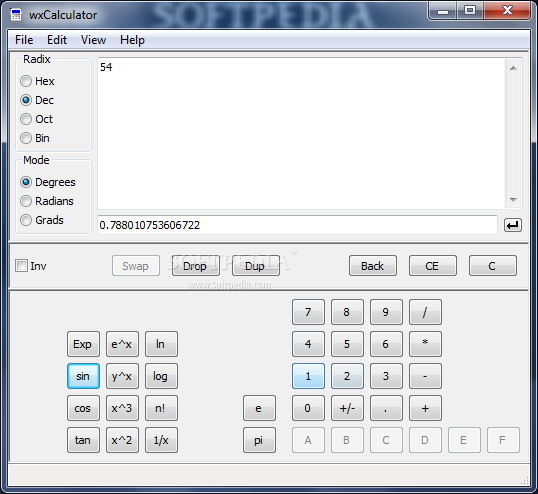Image resolution: width=538 pixels, height=494 pixels.
Task: Open the File menu
Action: coord(24,40)
